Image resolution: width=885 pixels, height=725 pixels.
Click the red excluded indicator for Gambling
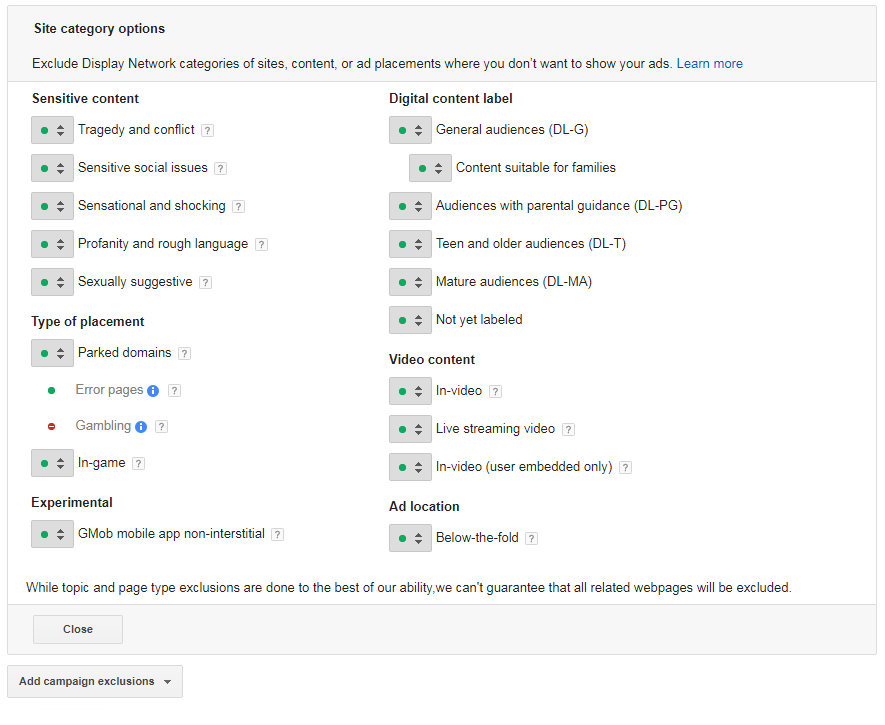click(x=51, y=427)
